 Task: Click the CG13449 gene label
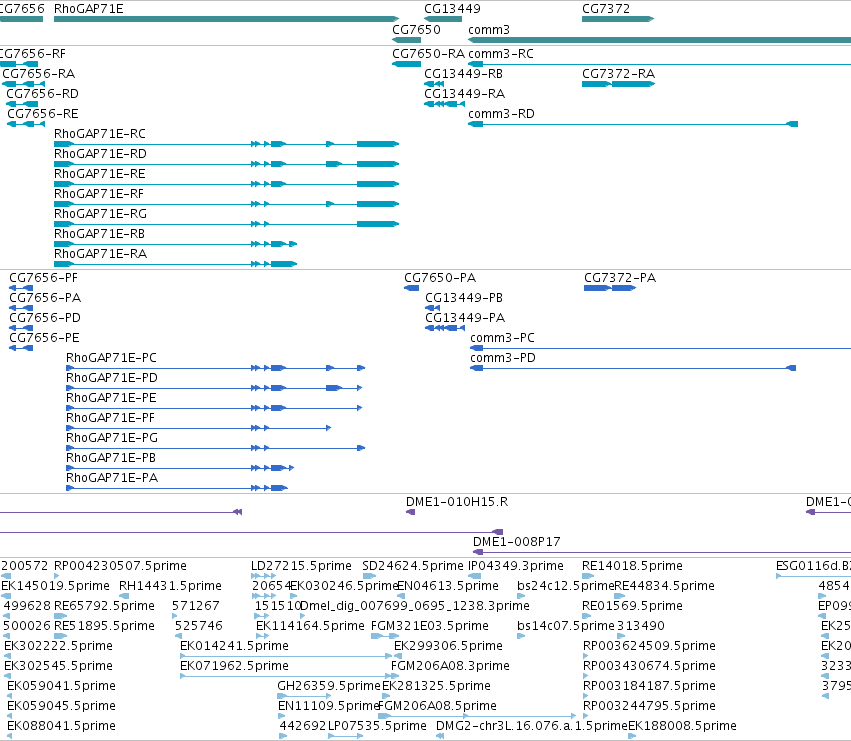point(452,9)
